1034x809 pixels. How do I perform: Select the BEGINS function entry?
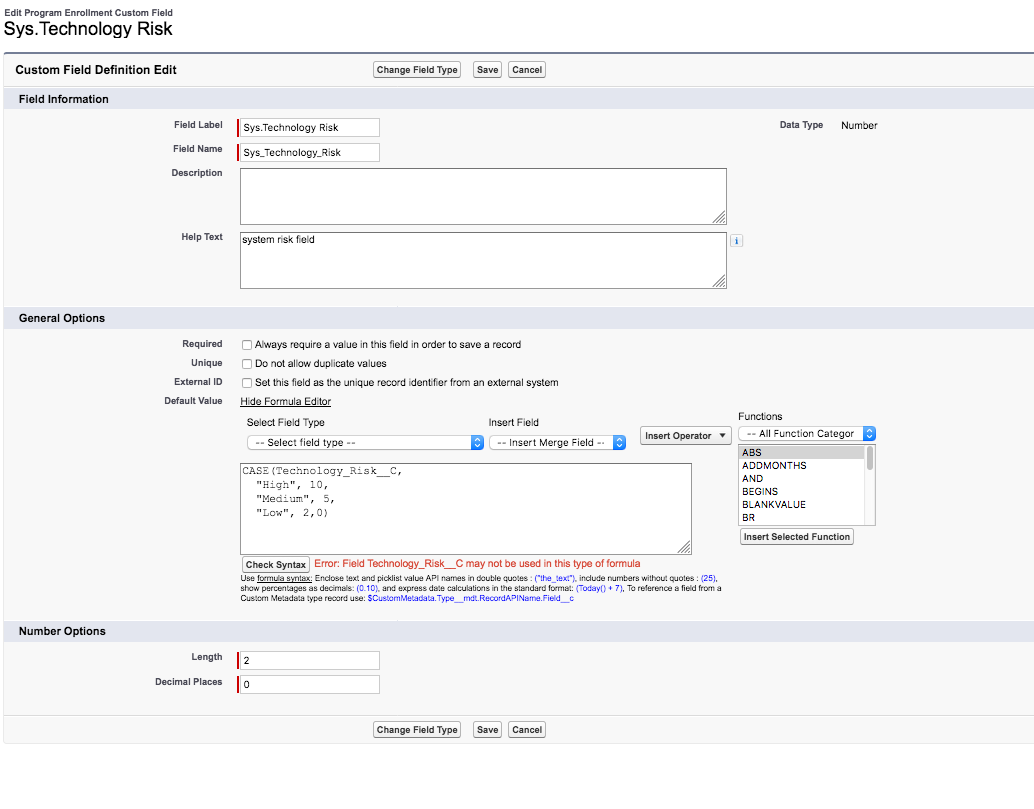coord(760,492)
